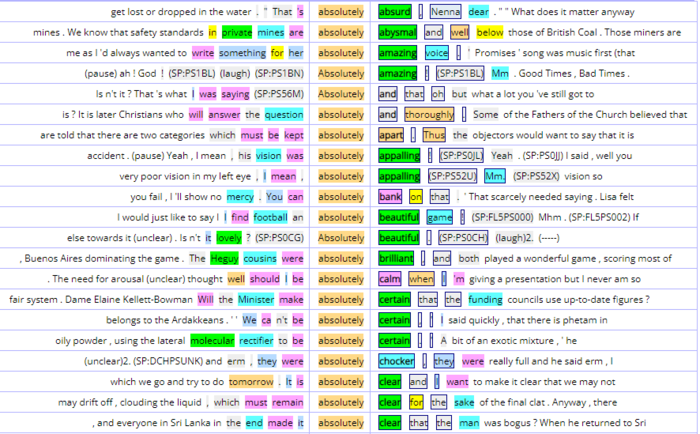Click the speaker code "(SP:PS1BN)"
This screenshot has width=700, height=434.
coord(279,74)
